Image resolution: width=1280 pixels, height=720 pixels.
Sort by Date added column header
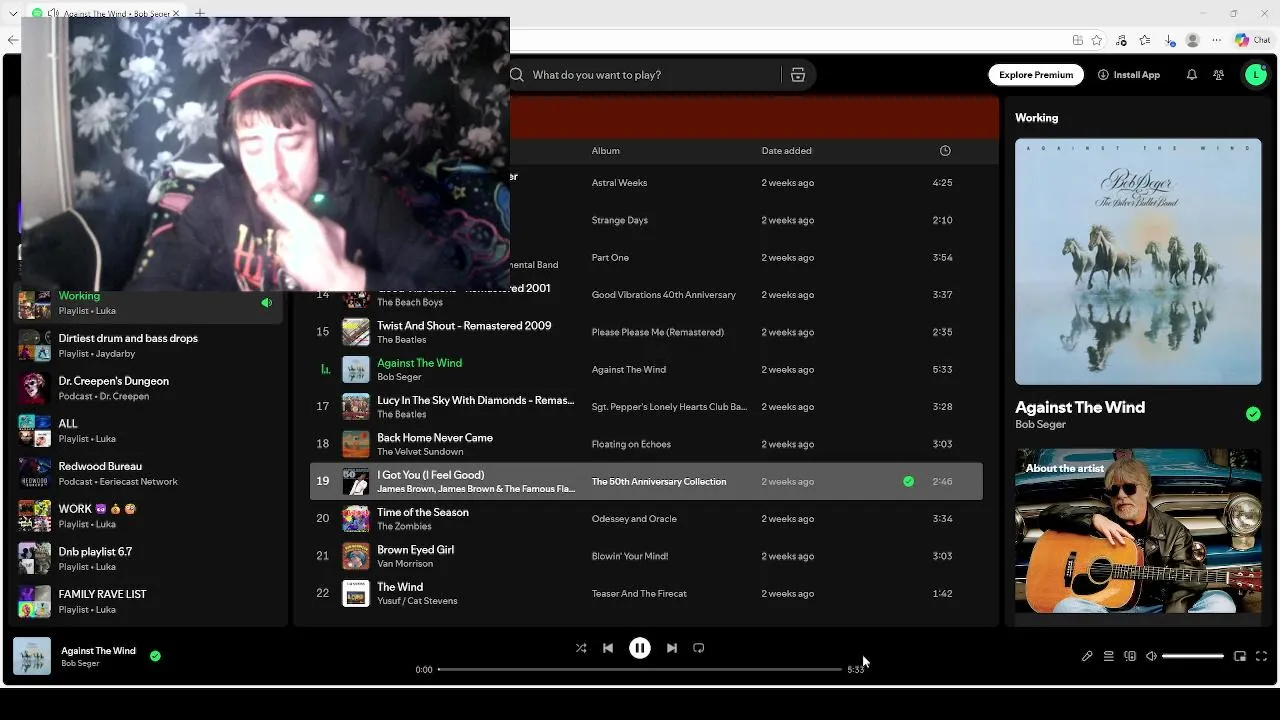pos(787,151)
